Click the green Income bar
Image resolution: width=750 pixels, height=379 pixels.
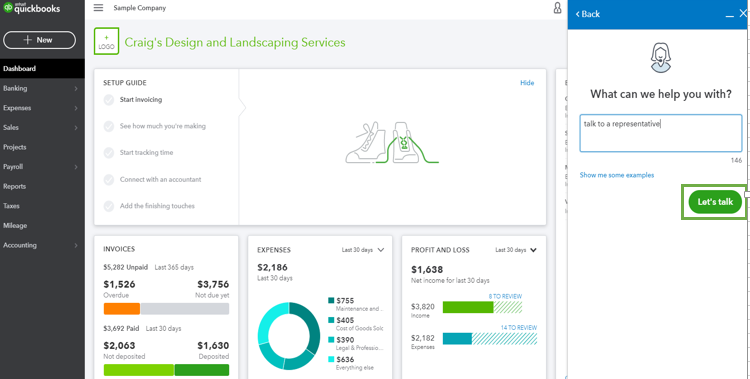(x=468, y=307)
